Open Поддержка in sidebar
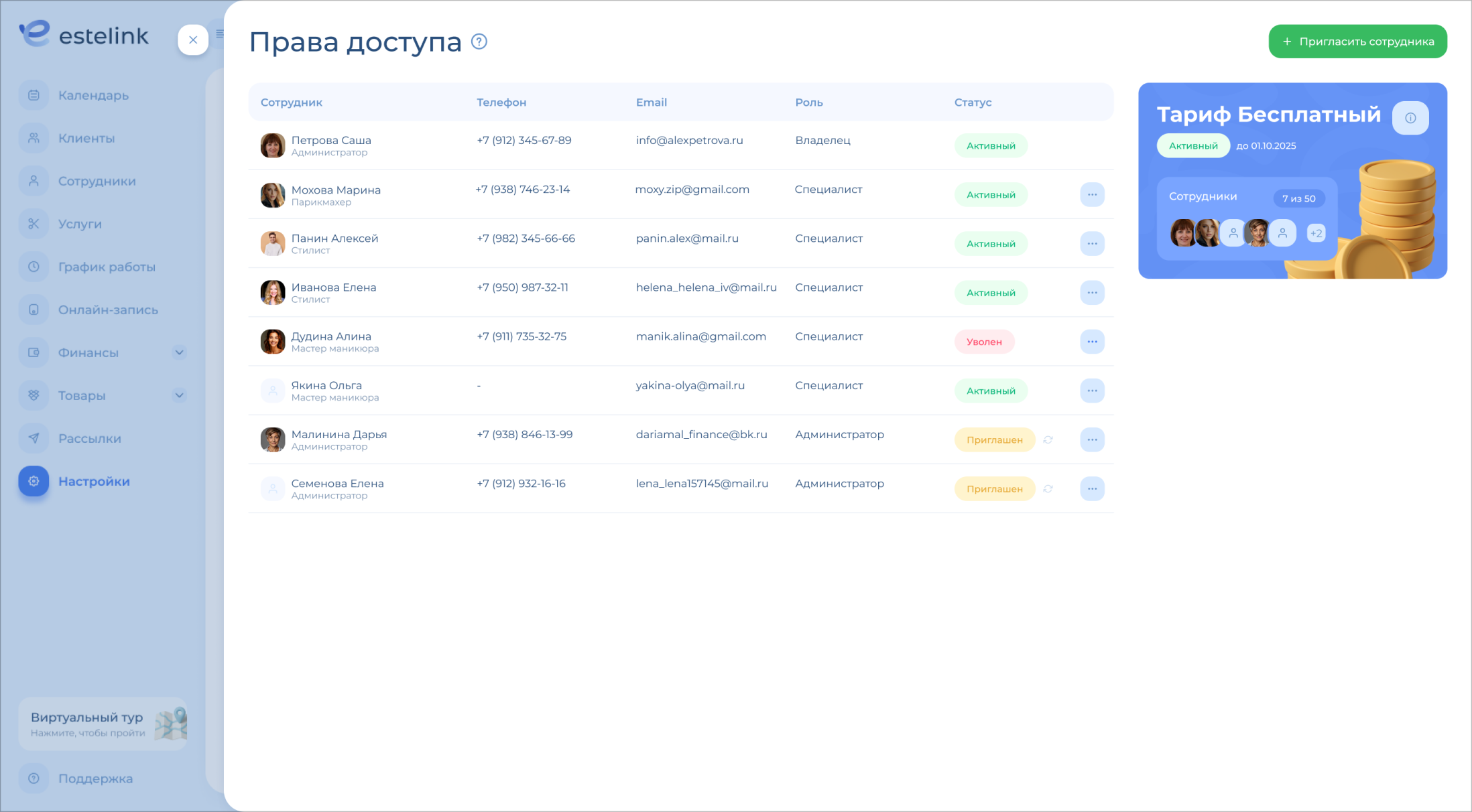 [x=95, y=779]
